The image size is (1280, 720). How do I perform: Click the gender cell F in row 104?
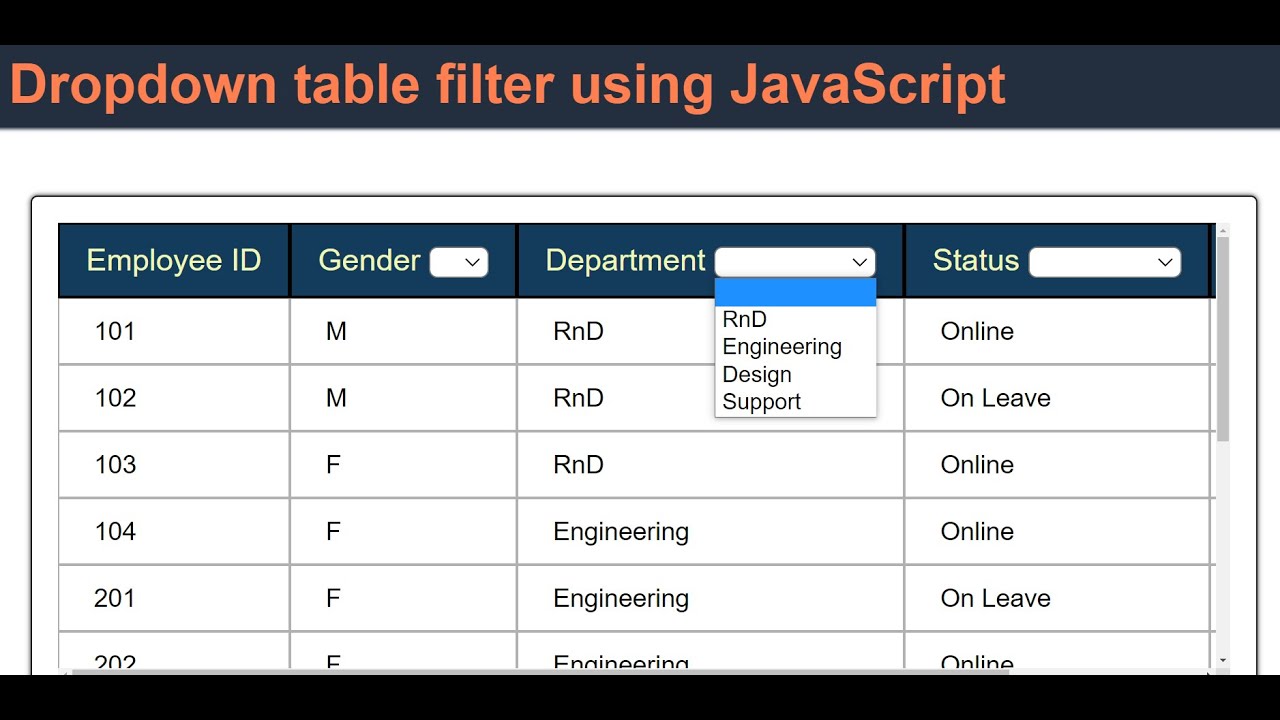[403, 531]
